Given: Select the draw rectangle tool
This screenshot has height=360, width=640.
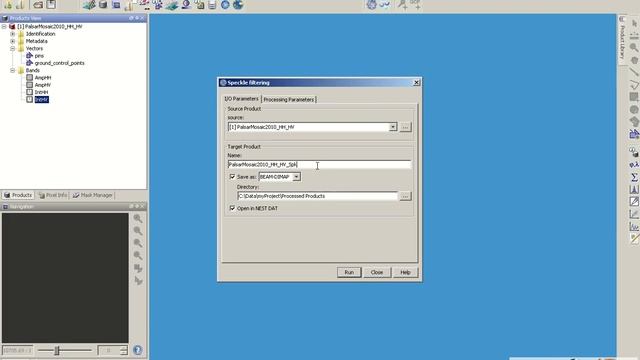Looking at the screenshot, I should point(634,97).
